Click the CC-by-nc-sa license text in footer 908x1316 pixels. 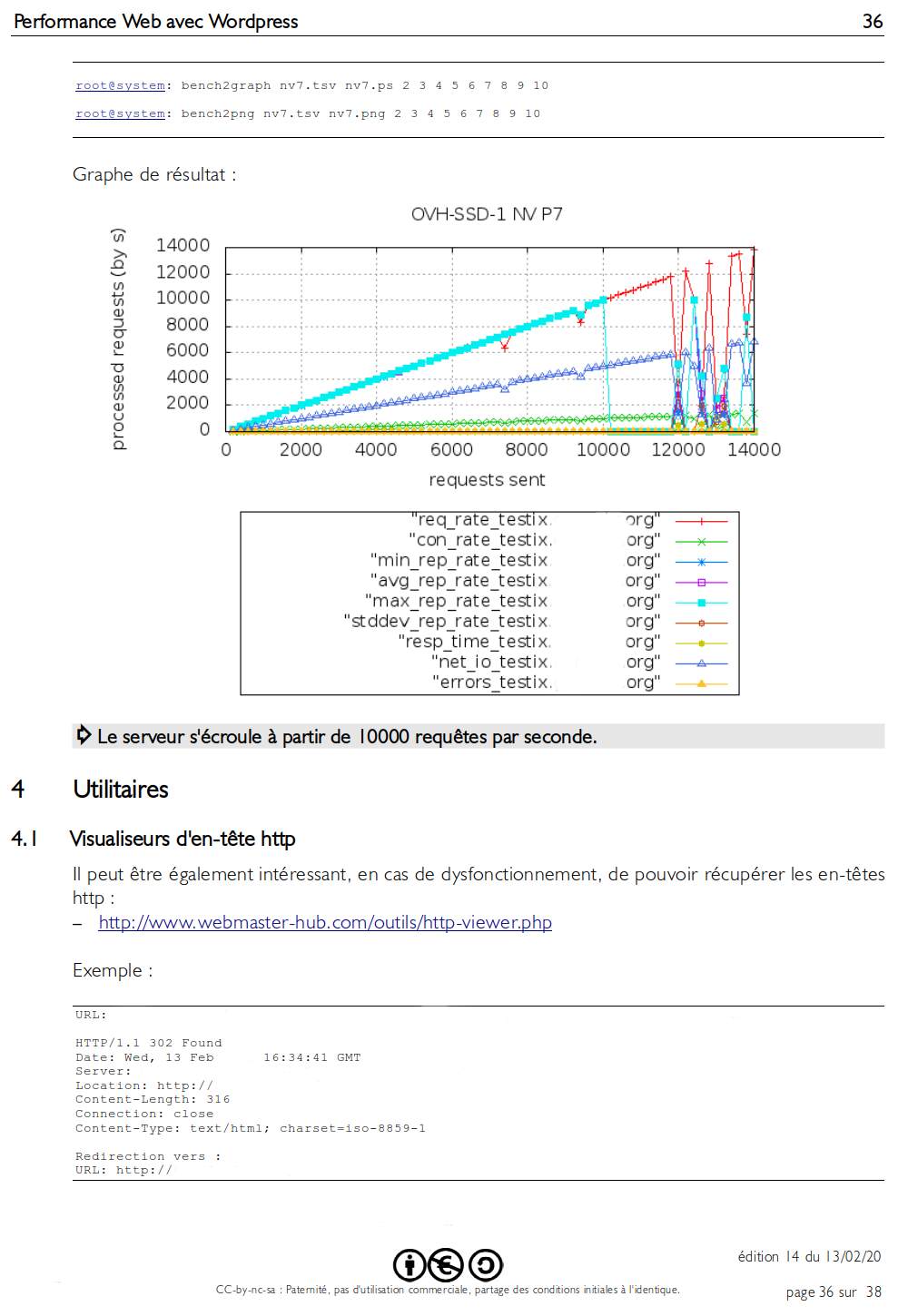click(x=448, y=1290)
